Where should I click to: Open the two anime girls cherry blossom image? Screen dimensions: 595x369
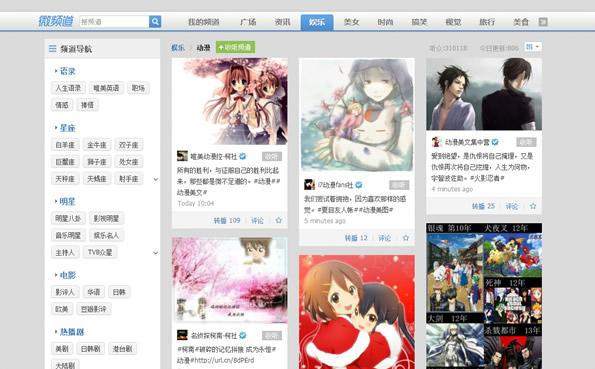[x=230, y=101]
